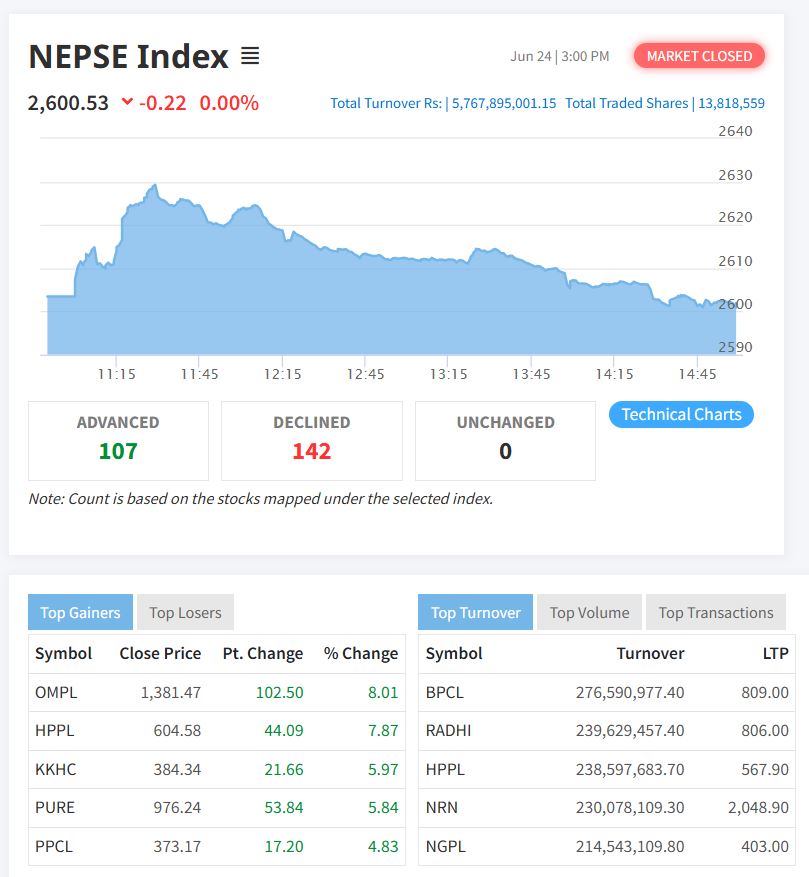Select PPCL in the gainers table
809x877 pixels.
[x=54, y=846]
